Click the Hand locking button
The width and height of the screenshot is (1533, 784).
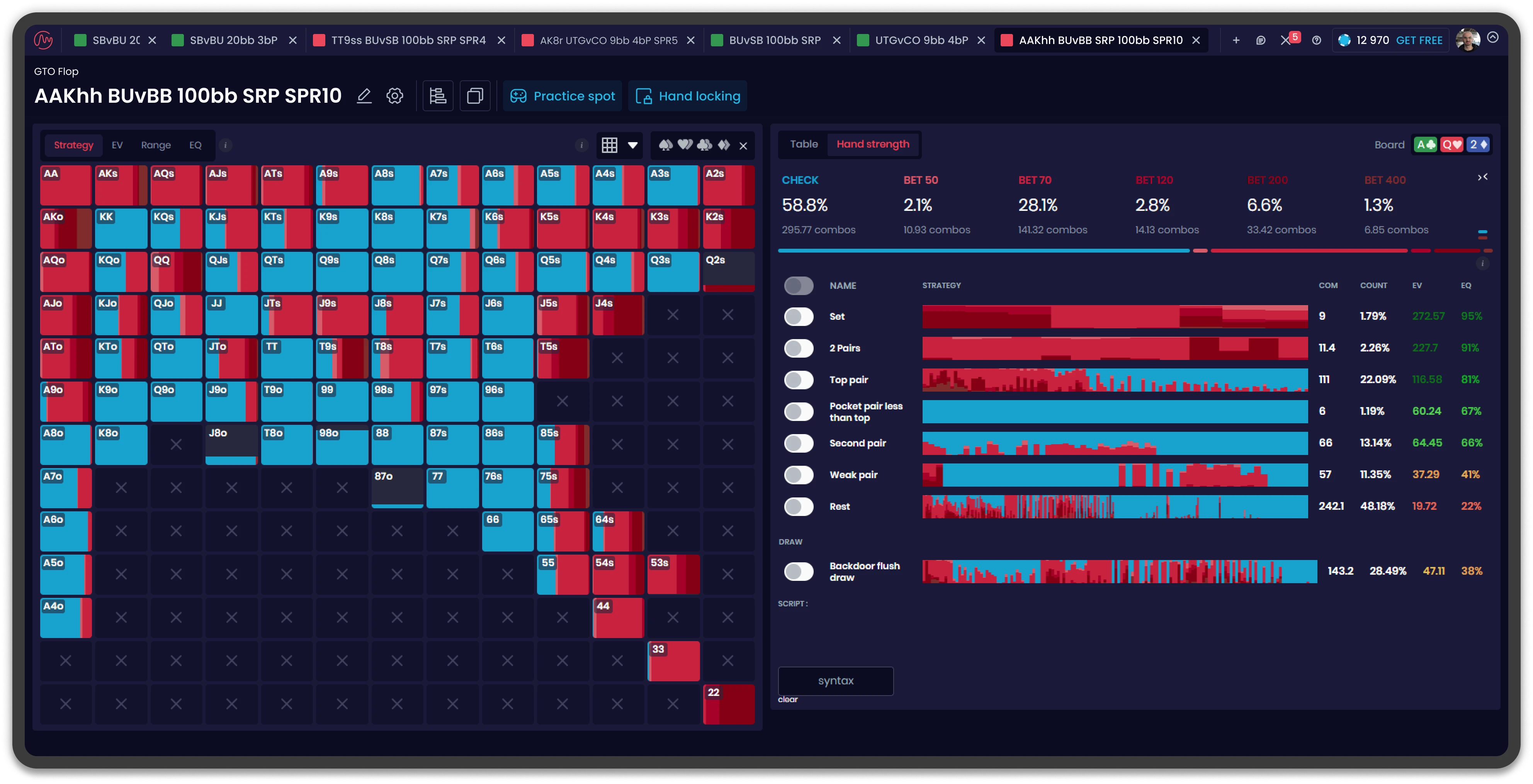tap(688, 96)
